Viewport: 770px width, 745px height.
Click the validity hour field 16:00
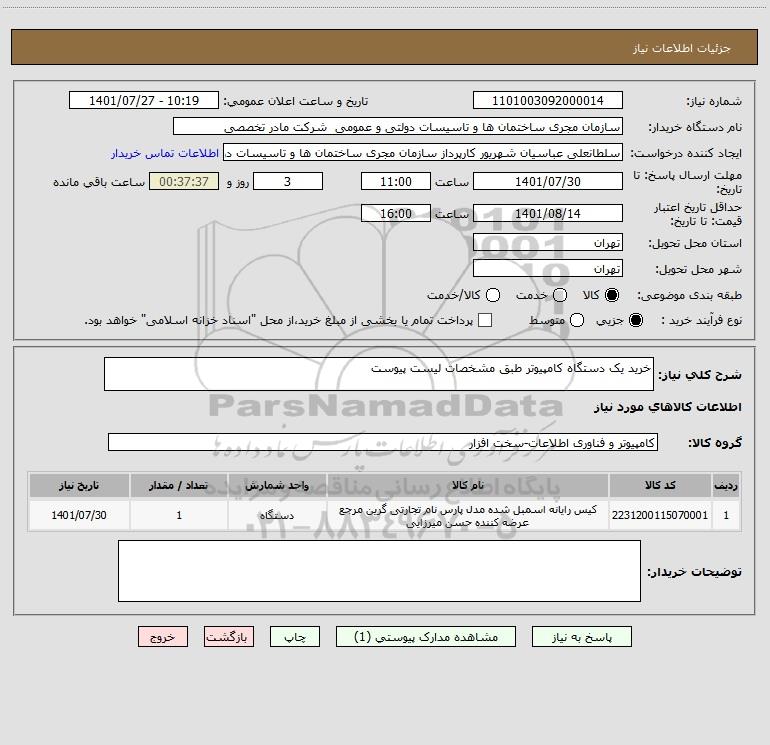coord(396,213)
